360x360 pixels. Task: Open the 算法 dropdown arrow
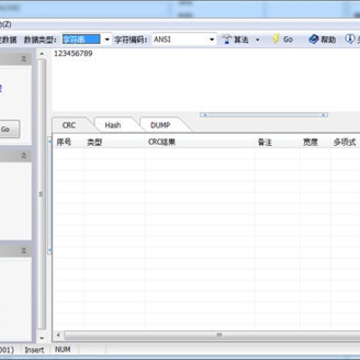[258, 40]
